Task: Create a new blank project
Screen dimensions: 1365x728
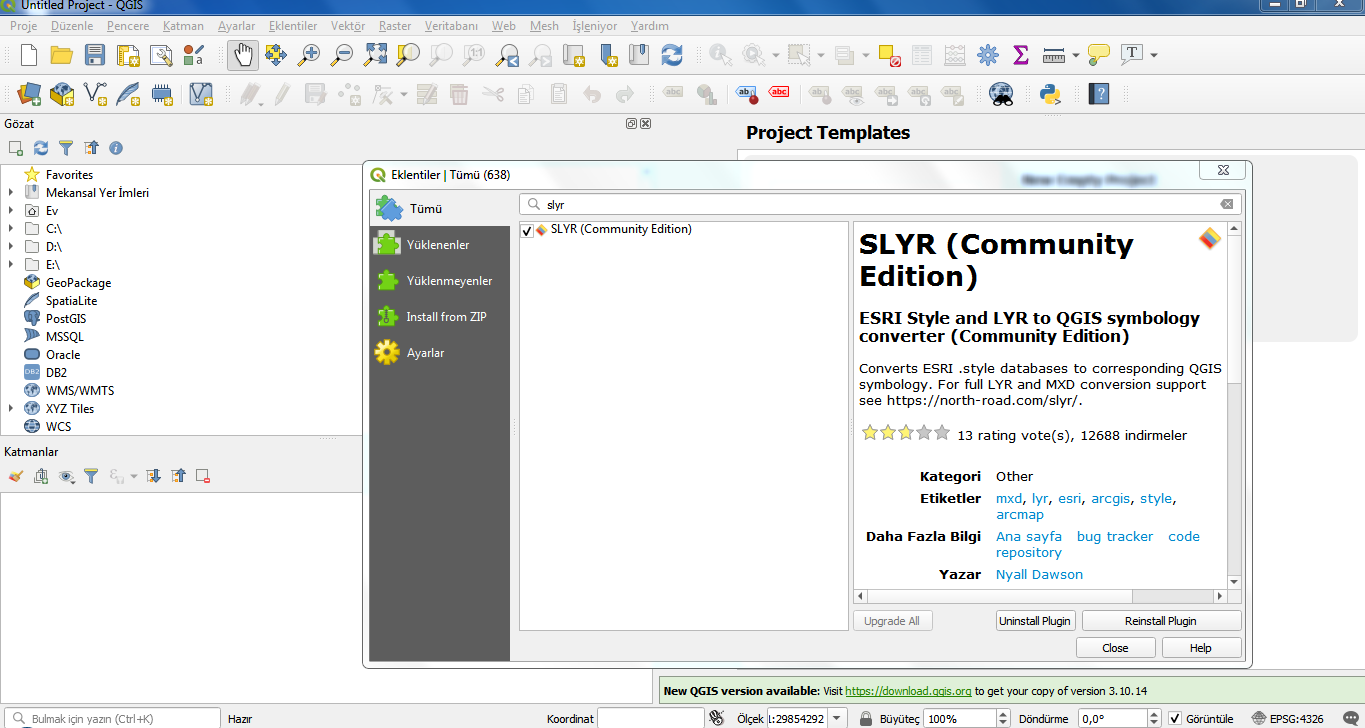Action: click(x=29, y=55)
